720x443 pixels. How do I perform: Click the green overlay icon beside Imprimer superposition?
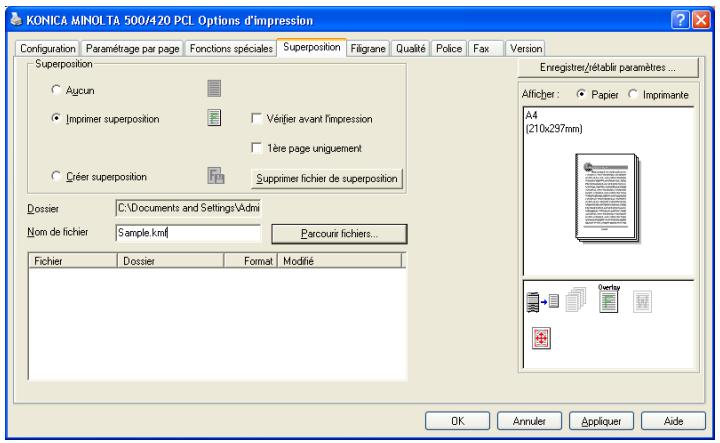[214, 118]
